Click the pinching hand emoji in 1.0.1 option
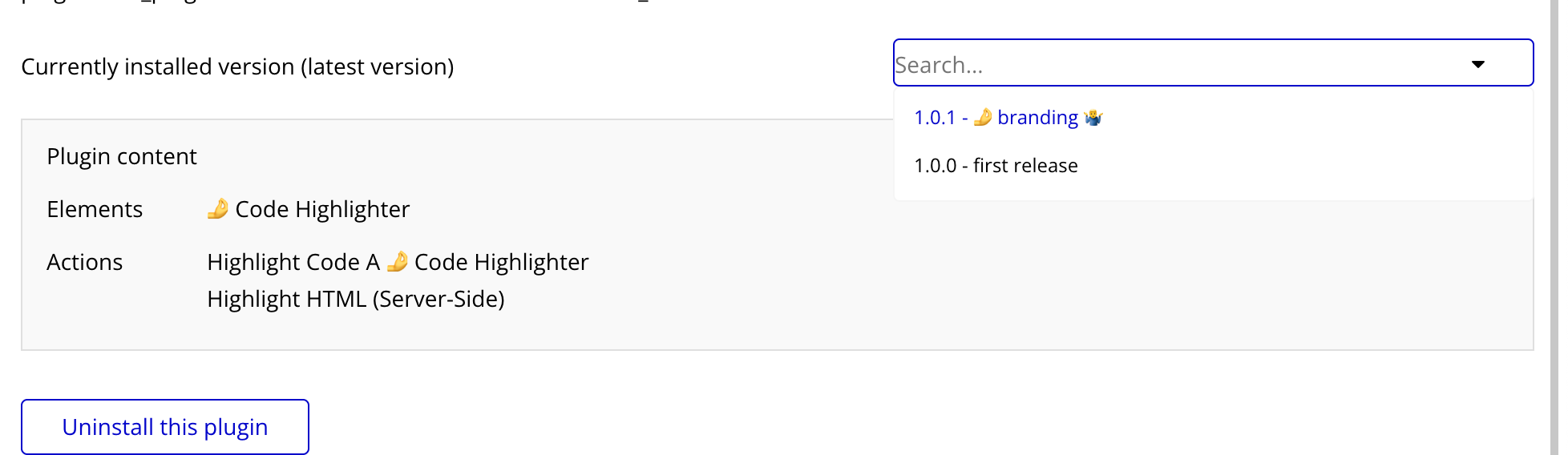This screenshot has width=1568, height=455. (983, 118)
